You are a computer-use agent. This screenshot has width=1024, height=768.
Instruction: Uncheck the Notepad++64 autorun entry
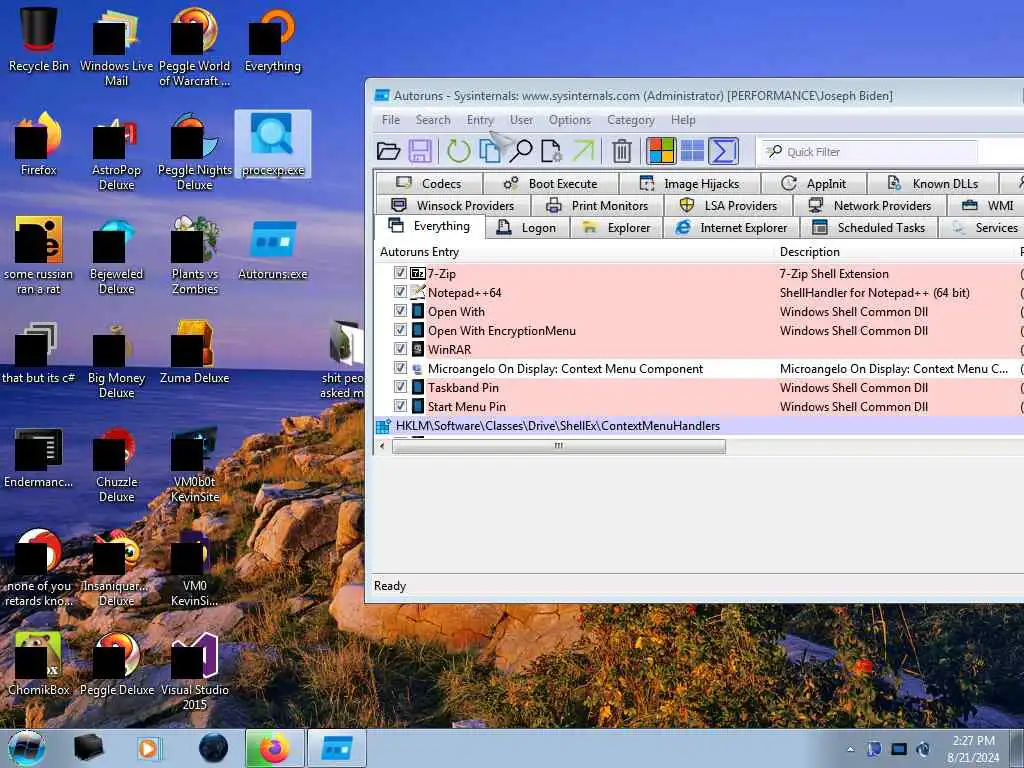coord(400,292)
